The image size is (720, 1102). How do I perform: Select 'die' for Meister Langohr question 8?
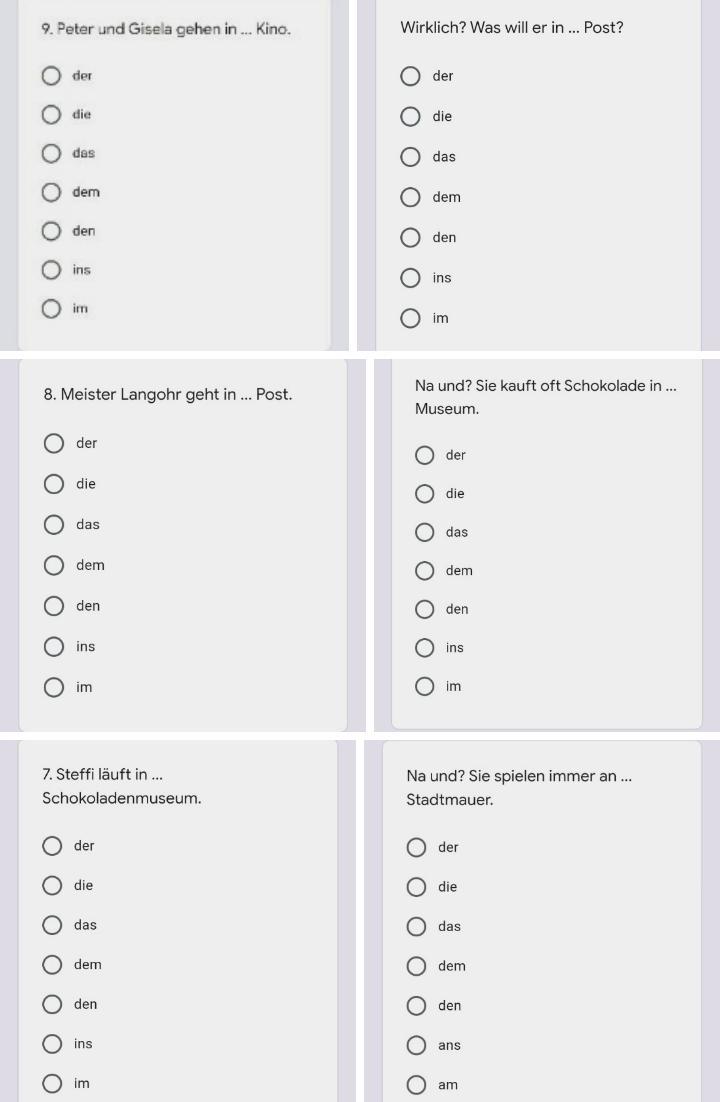(56, 484)
